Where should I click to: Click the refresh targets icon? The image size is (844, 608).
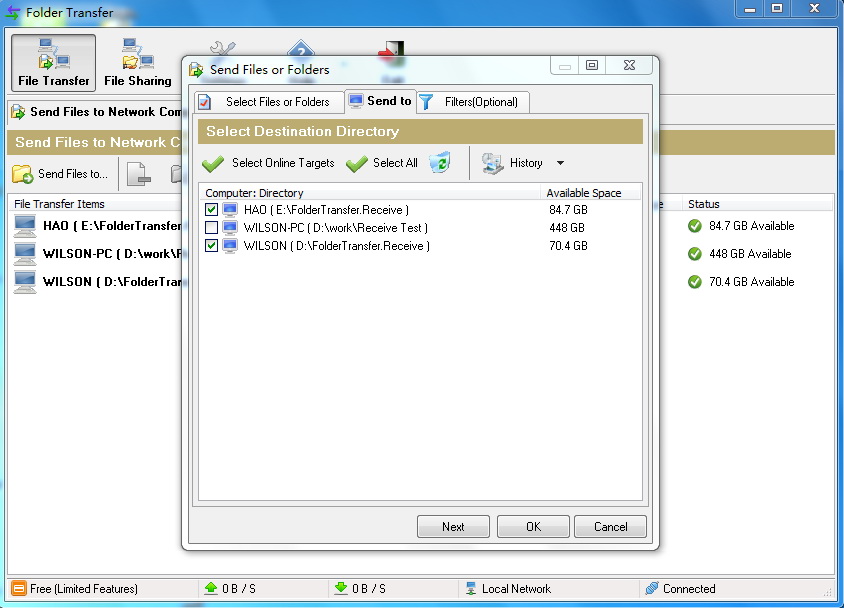[x=440, y=162]
